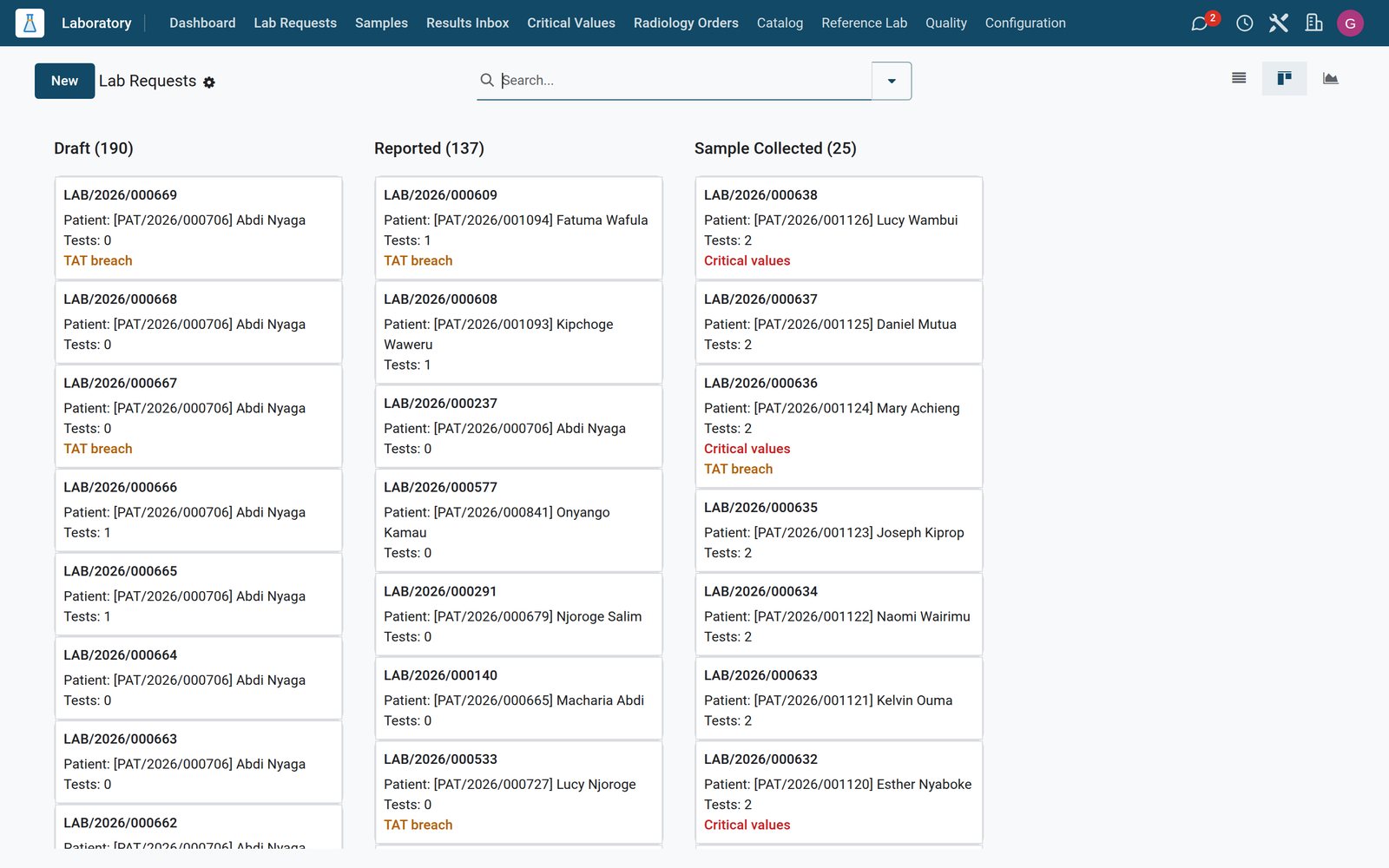Open the company building icon
1389x868 pixels.
click(x=1313, y=23)
